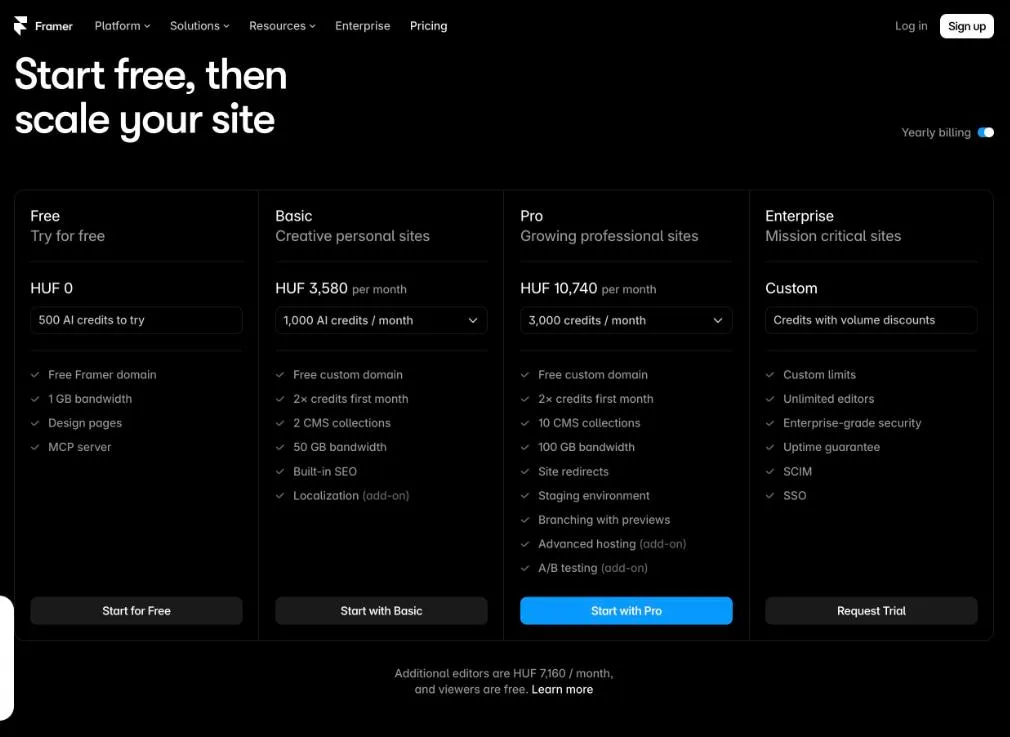Click the Request Trial button
This screenshot has height=737, width=1010.
click(871, 611)
